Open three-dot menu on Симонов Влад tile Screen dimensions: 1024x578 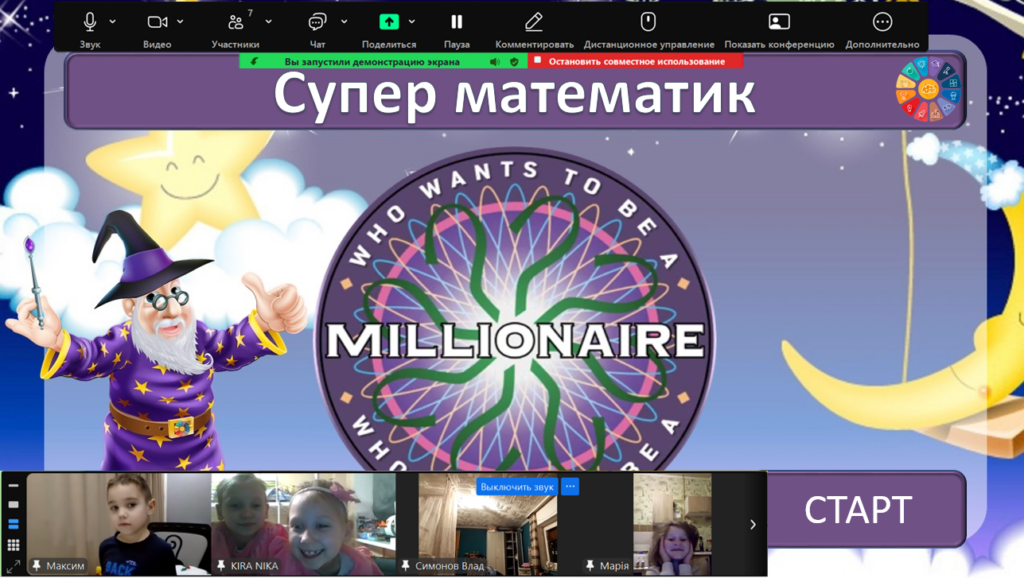[x=570, y=487]
